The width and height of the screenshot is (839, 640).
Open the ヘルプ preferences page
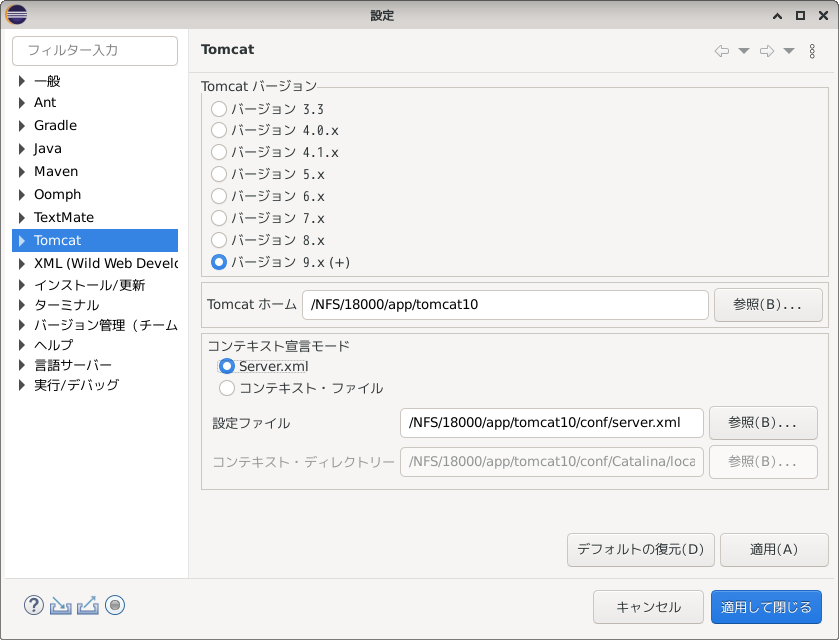[54, 345]
